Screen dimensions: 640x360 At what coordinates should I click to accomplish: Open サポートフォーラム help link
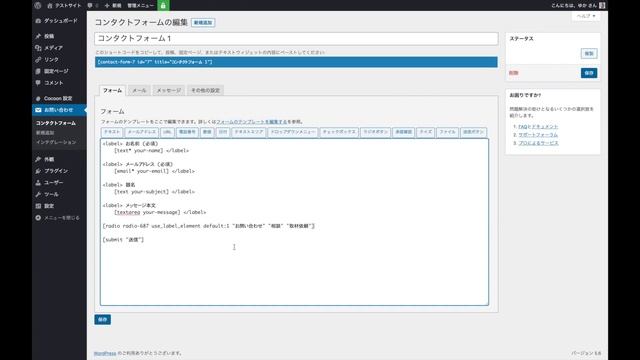click(x=538, y=135)
